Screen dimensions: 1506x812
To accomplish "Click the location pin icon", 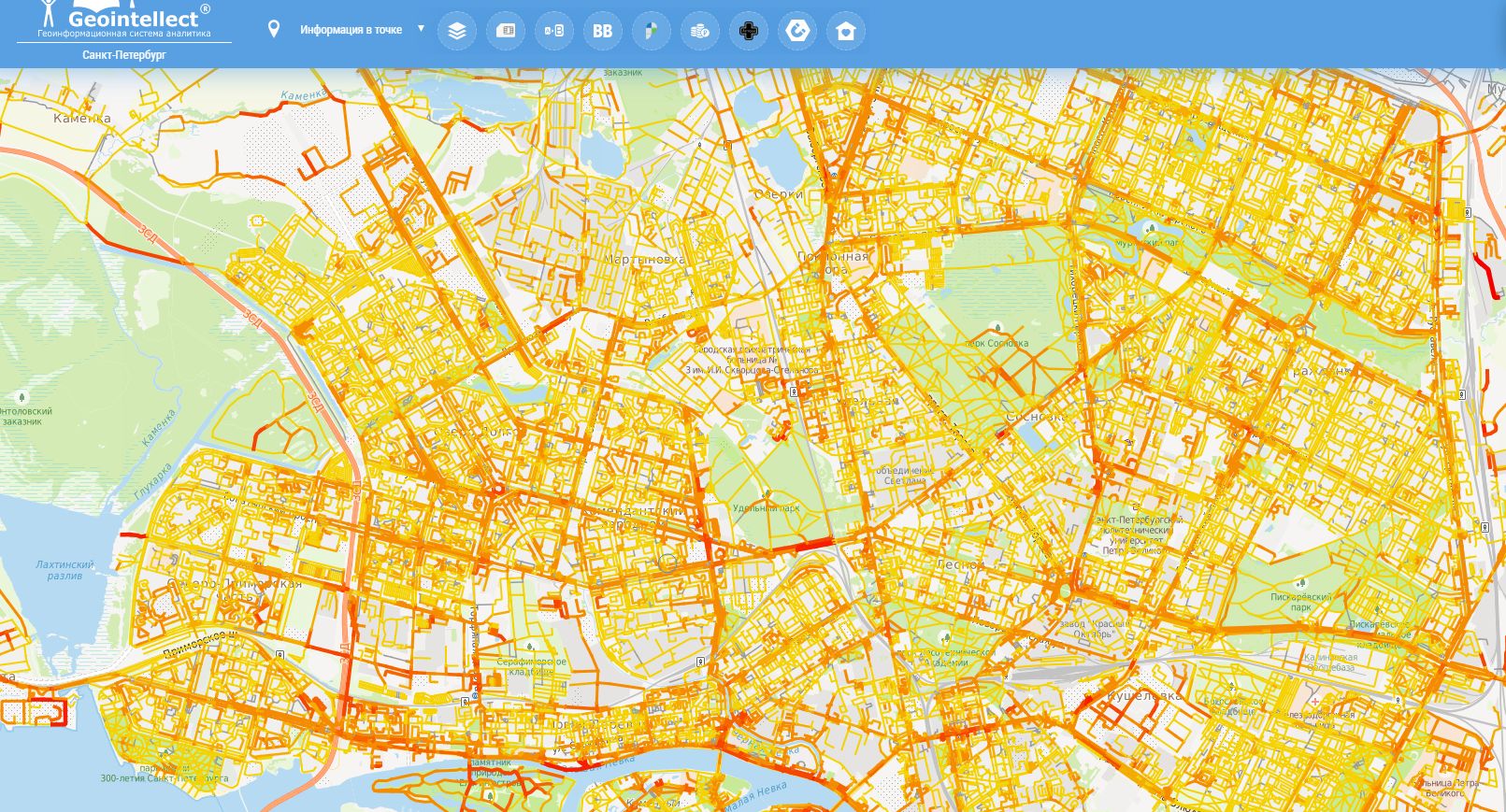I will 274,30.
